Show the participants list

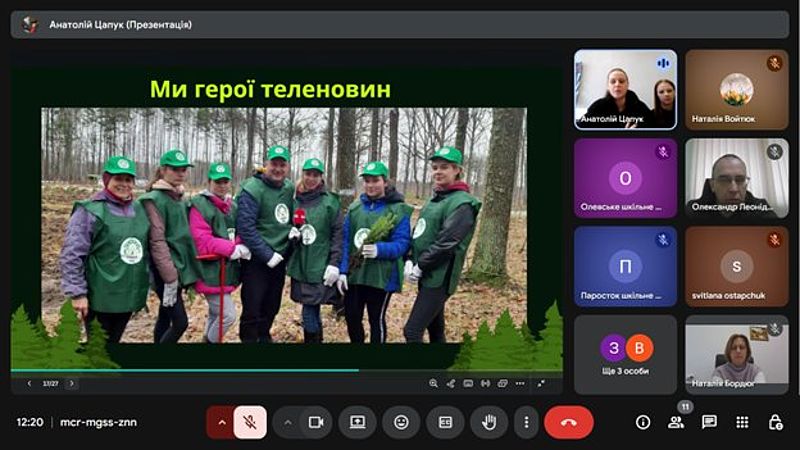676,422
